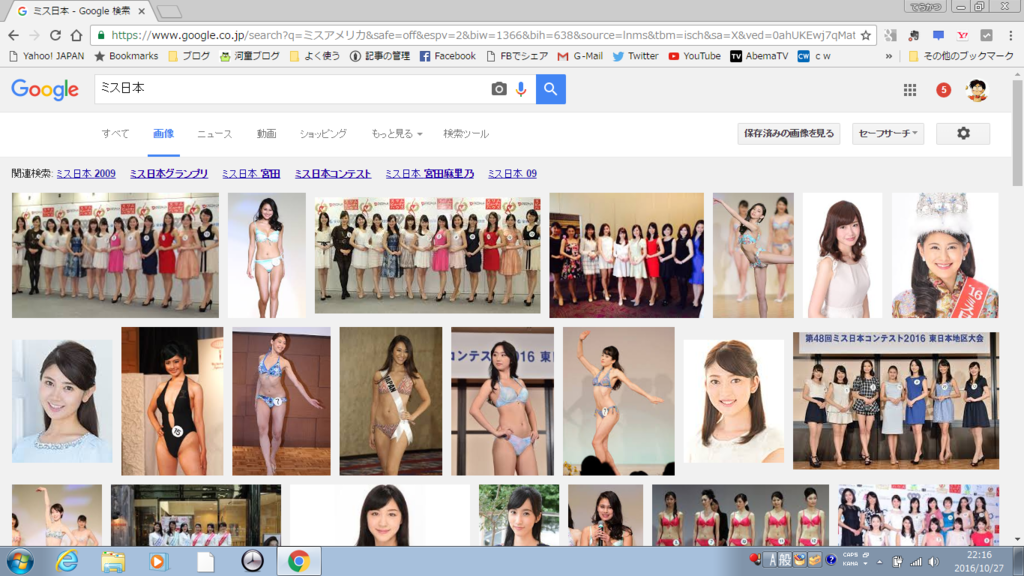Open the Yahoo! JAPAN bookmark

click(x=46, y=56)
